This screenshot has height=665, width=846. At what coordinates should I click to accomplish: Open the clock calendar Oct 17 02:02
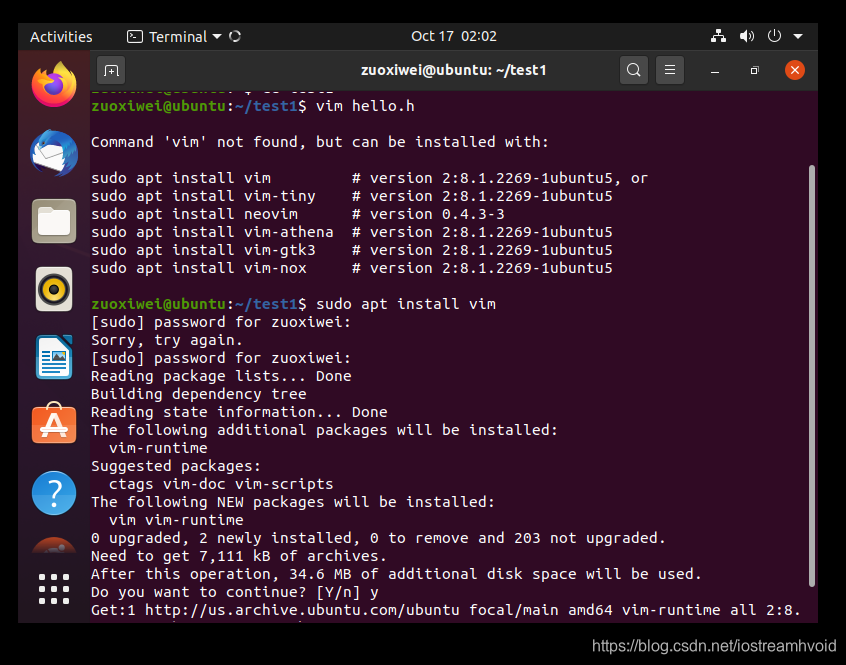[454, 36]
